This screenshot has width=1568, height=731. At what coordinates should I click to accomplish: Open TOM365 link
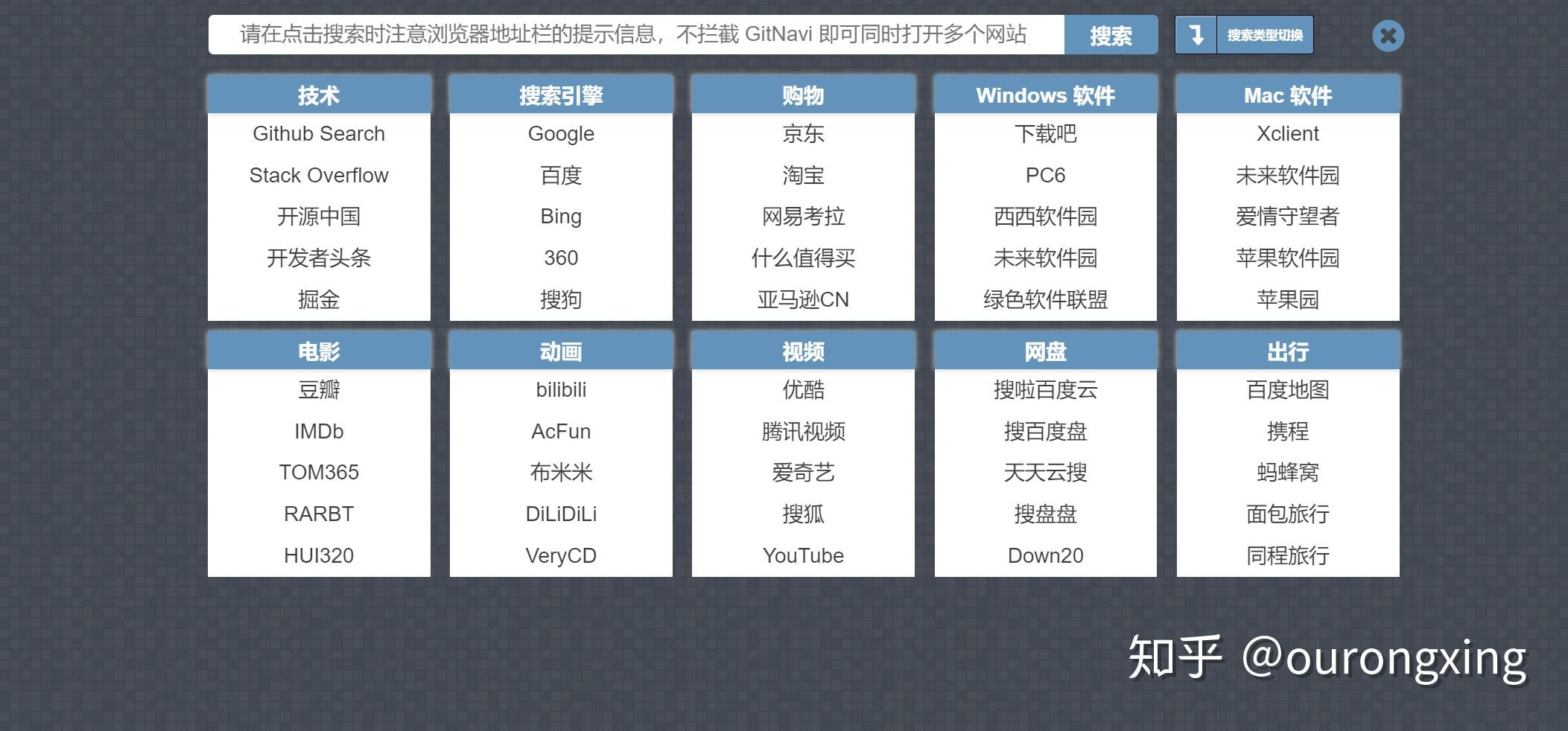click(319, 473)
